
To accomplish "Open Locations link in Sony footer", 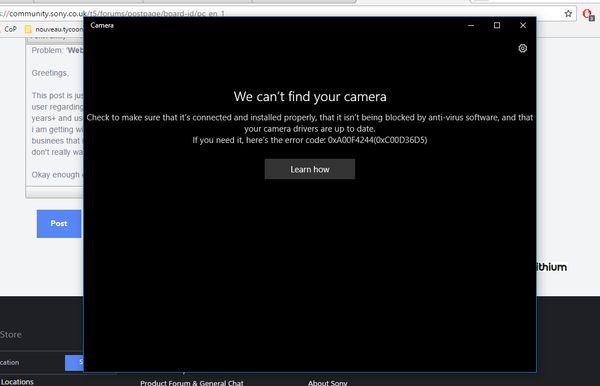I will tap(17, 382).
